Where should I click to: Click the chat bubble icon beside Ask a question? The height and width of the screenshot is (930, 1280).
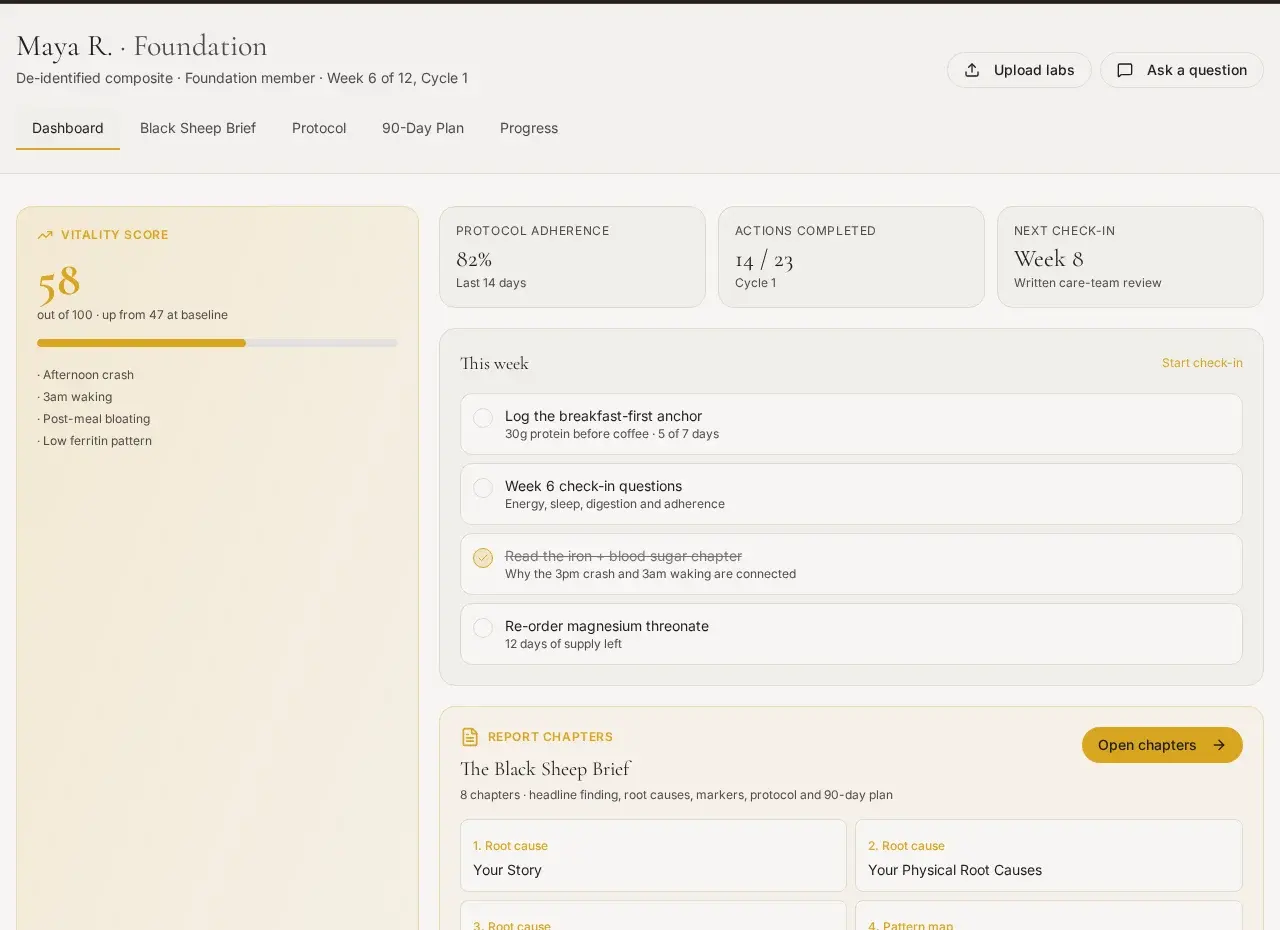click(1125, 70)
